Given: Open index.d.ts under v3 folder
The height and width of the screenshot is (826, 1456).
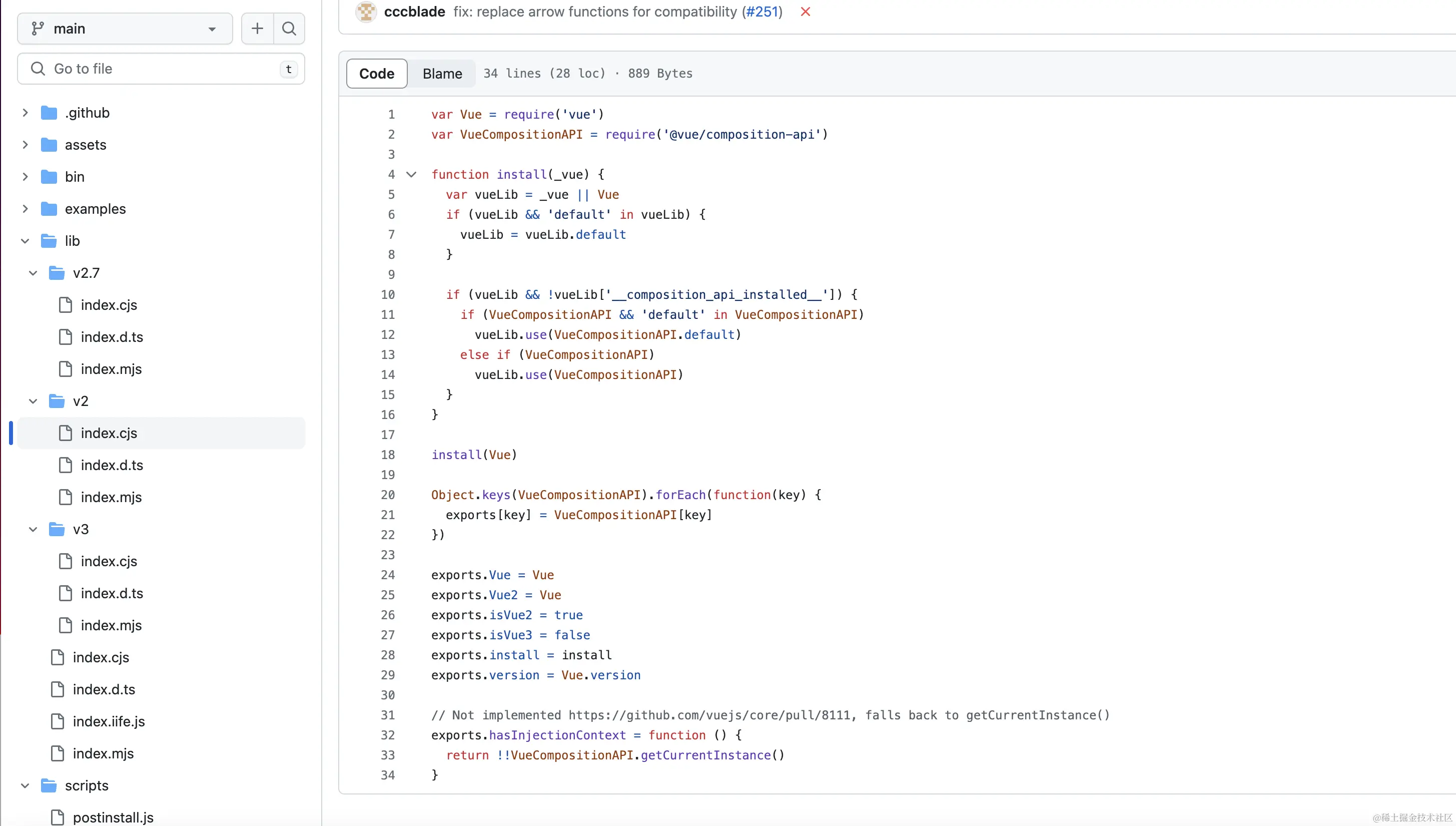Looking at the screenshot, I should 112,593.
